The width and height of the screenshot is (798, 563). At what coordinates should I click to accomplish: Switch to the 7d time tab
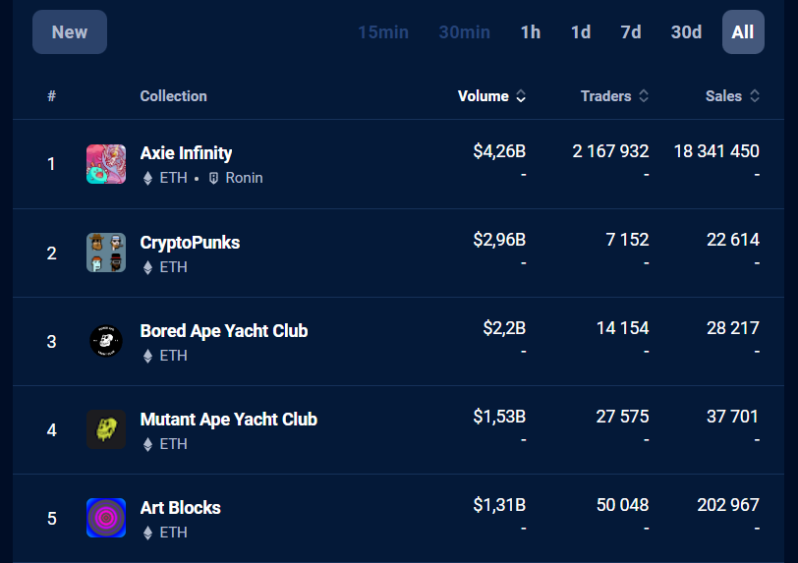(x=631, y=32)
